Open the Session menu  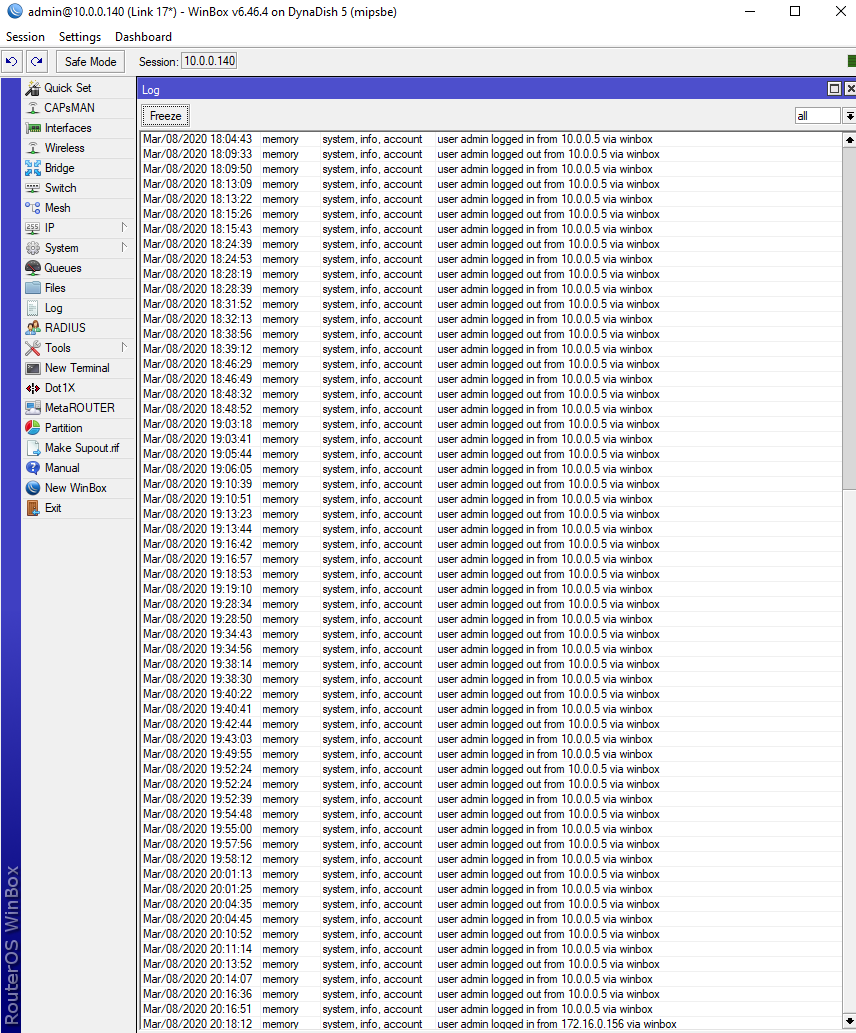pyautogui.click(x=26, y=37)
